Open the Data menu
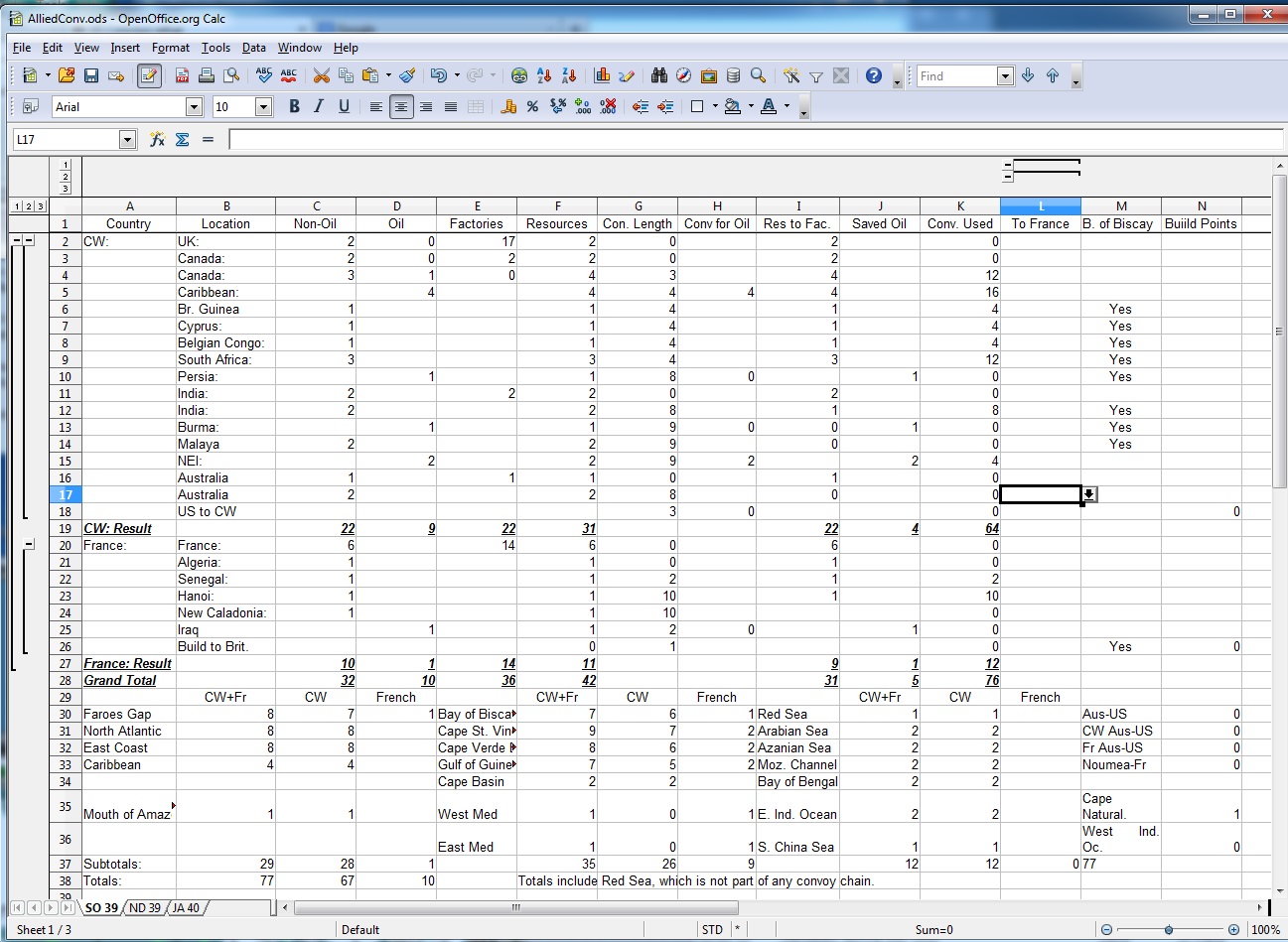 tap(255, 48)
